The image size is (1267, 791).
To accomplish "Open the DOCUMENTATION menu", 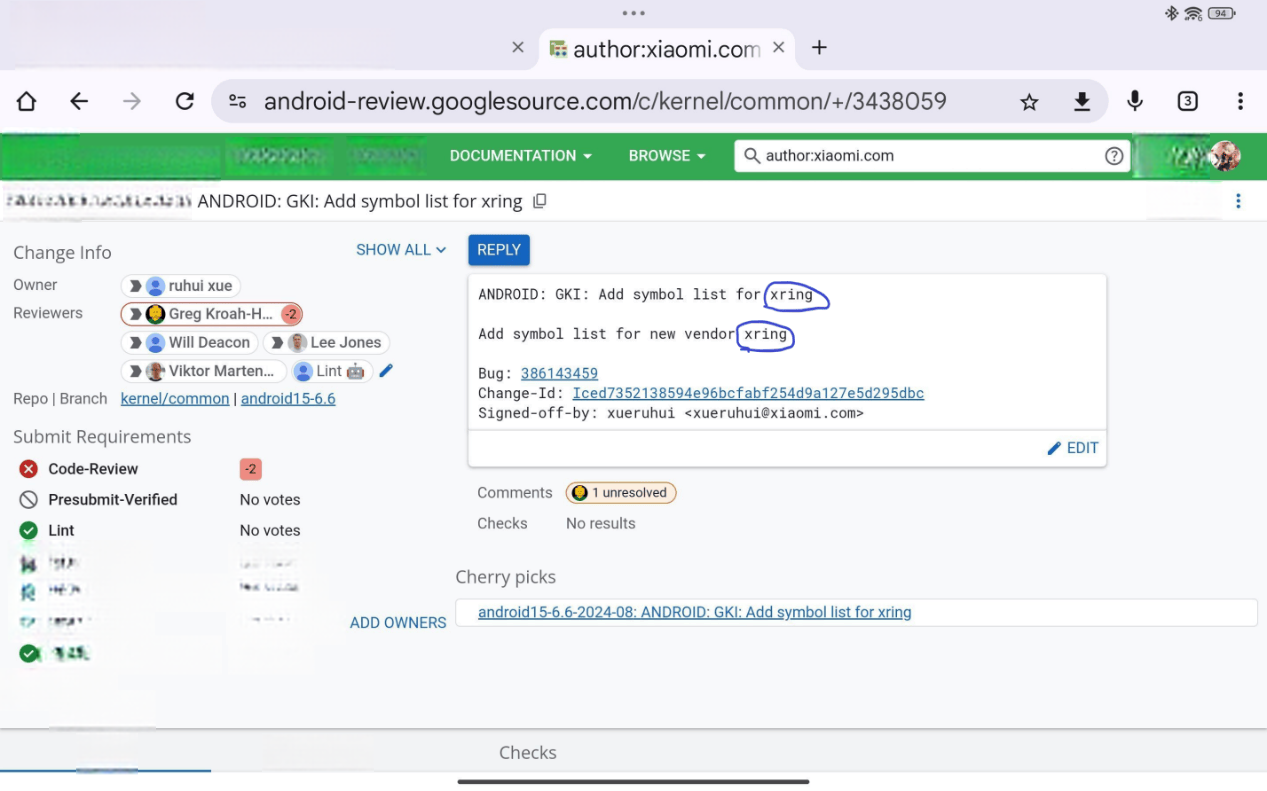I will pos(521,156).
